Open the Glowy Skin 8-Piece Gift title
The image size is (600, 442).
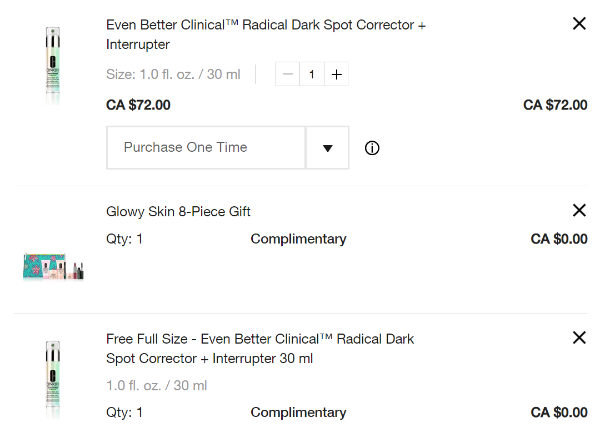click(178, 211)
